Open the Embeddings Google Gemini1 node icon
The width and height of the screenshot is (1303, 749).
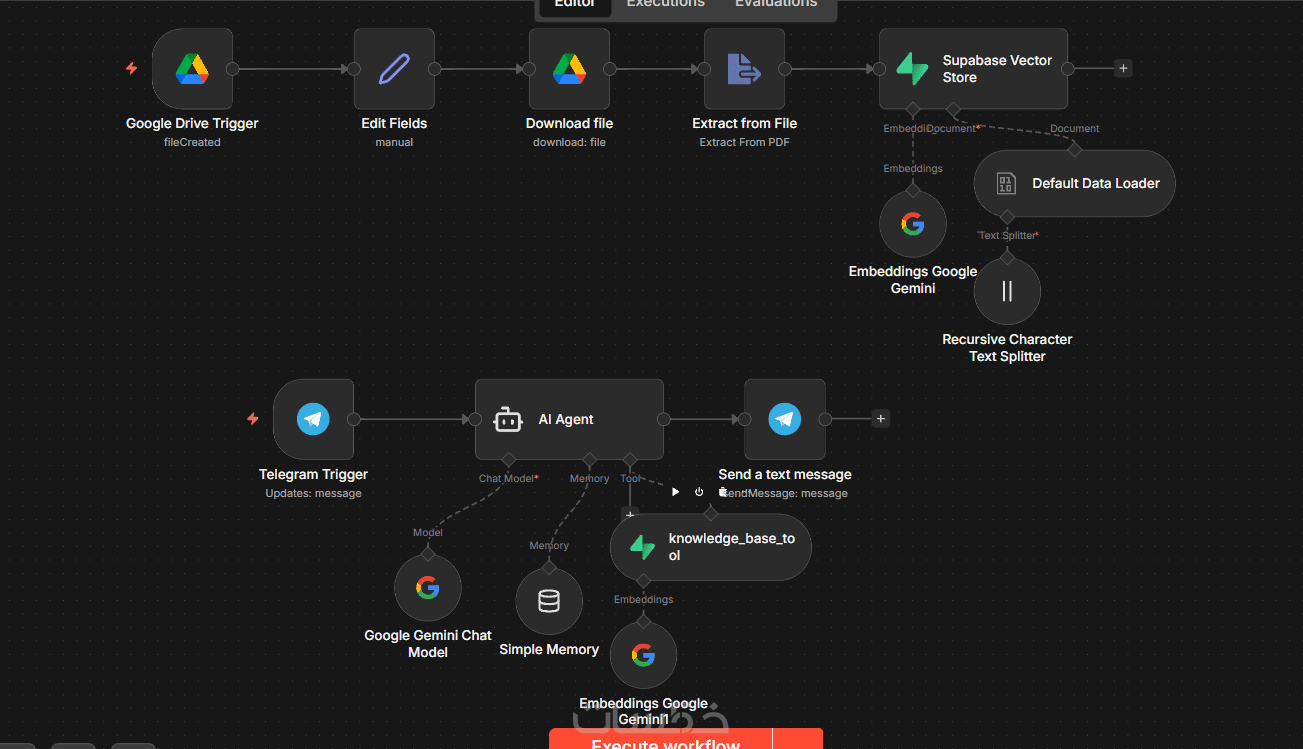tap(643, 655)
